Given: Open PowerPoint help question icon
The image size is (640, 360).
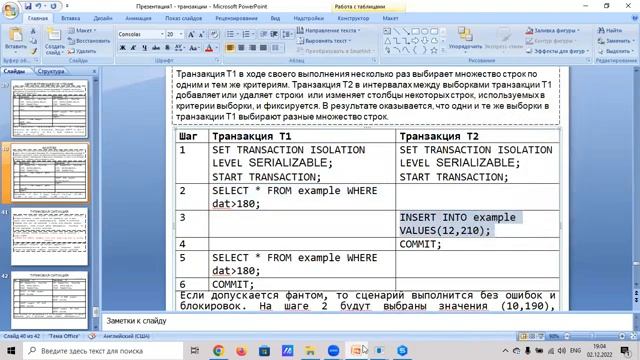Looking at the screenshot, I should (x=635, y=18).
